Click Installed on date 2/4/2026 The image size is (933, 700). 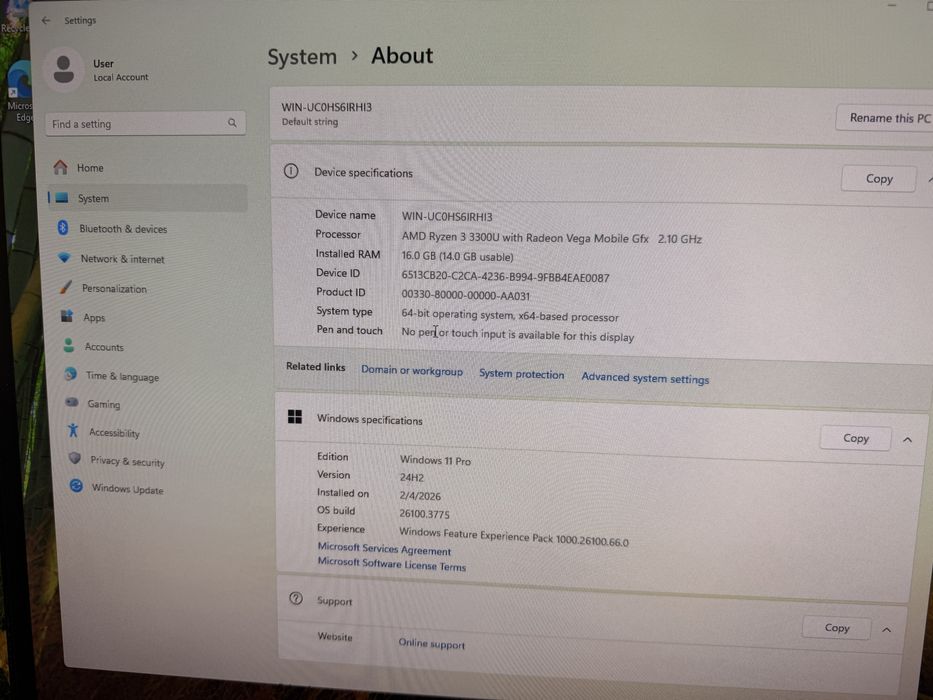420,496
